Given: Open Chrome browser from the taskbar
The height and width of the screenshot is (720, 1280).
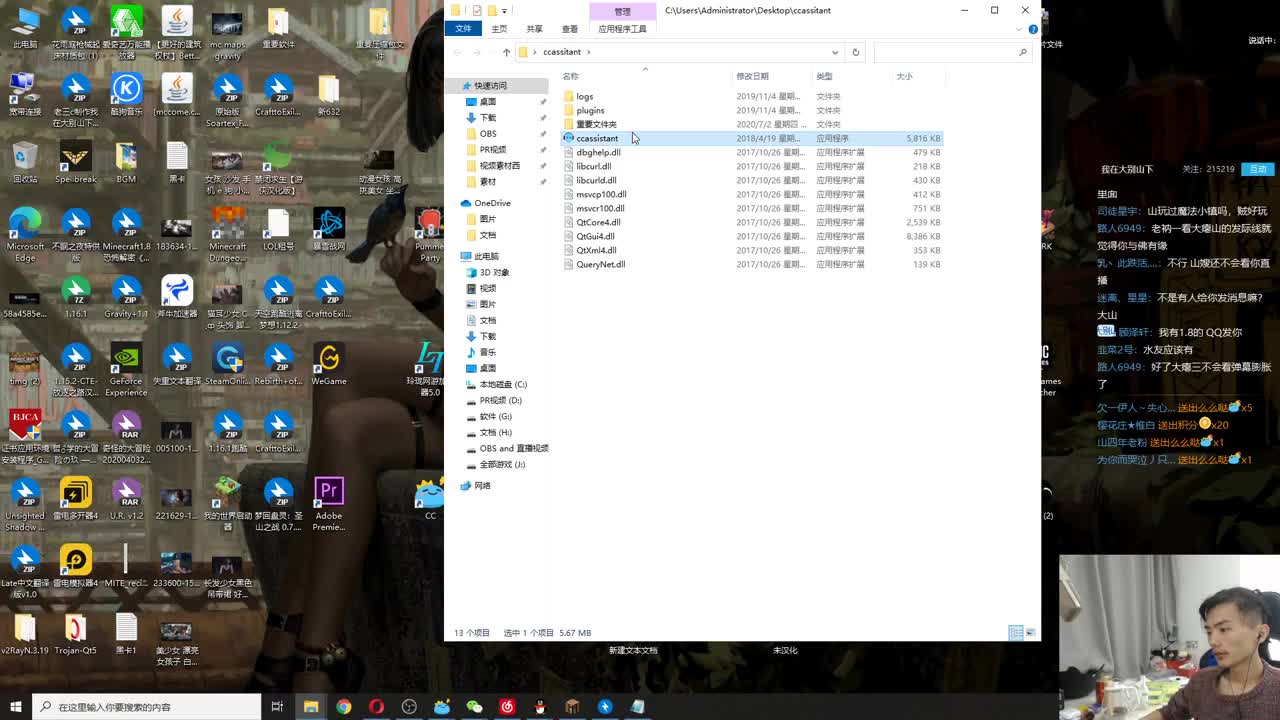Looking at the screenshot, I should (x=344, y=707).
